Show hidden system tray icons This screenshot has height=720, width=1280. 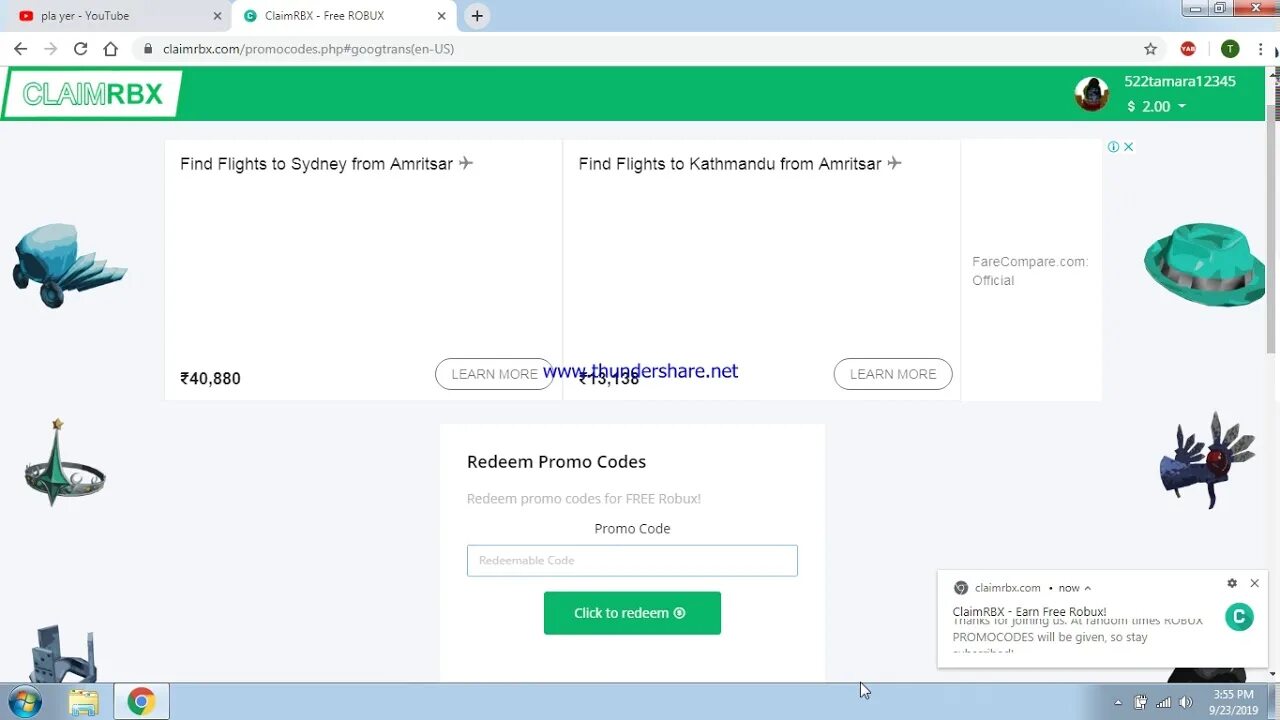(x=1117, y=702)
